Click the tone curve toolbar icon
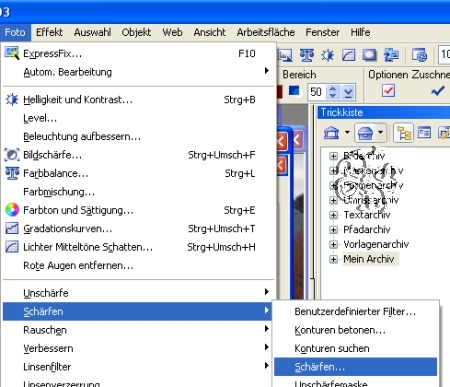The image size is (450, 387). 348,55
